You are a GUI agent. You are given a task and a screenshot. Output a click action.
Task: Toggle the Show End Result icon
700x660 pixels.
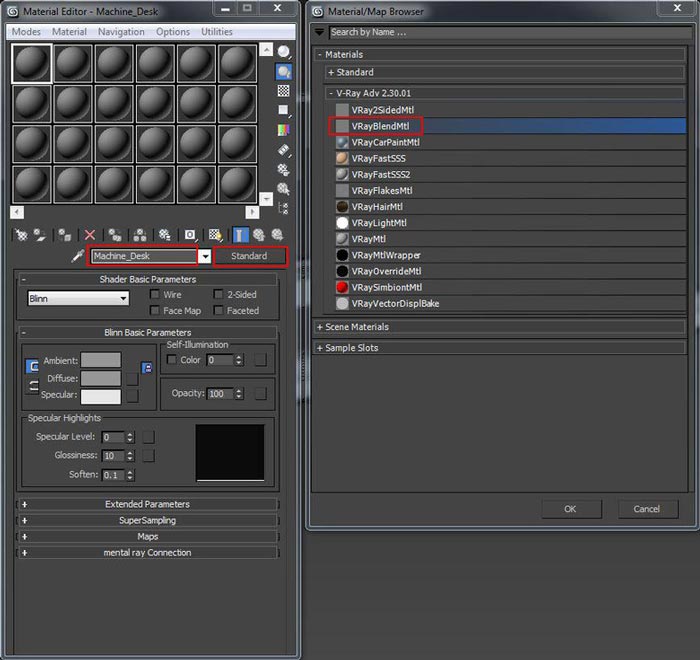(x=240, y=234)
